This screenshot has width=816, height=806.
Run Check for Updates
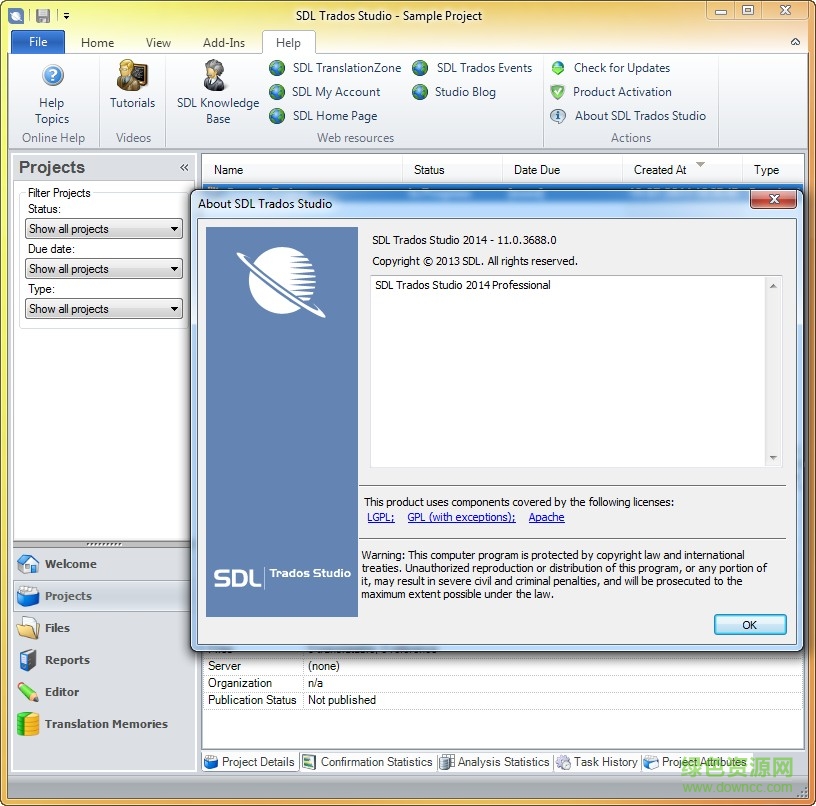pos(620,68)
